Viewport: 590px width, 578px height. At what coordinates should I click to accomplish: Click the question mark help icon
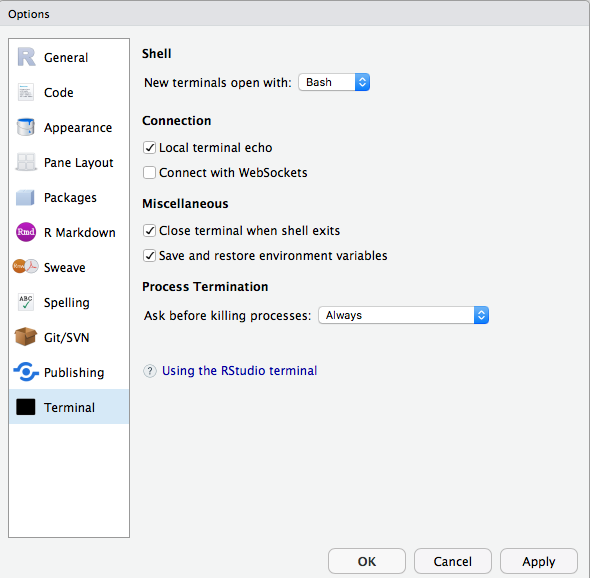tap(150, 371)
